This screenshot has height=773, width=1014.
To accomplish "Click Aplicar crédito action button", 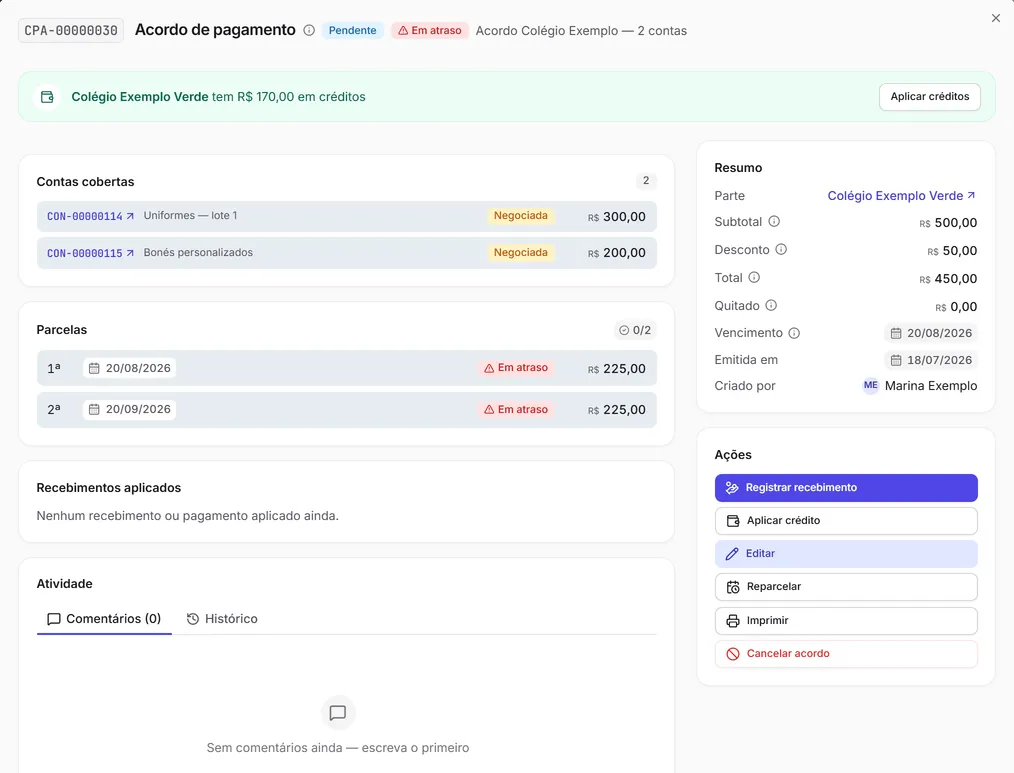I will point(846,521).
